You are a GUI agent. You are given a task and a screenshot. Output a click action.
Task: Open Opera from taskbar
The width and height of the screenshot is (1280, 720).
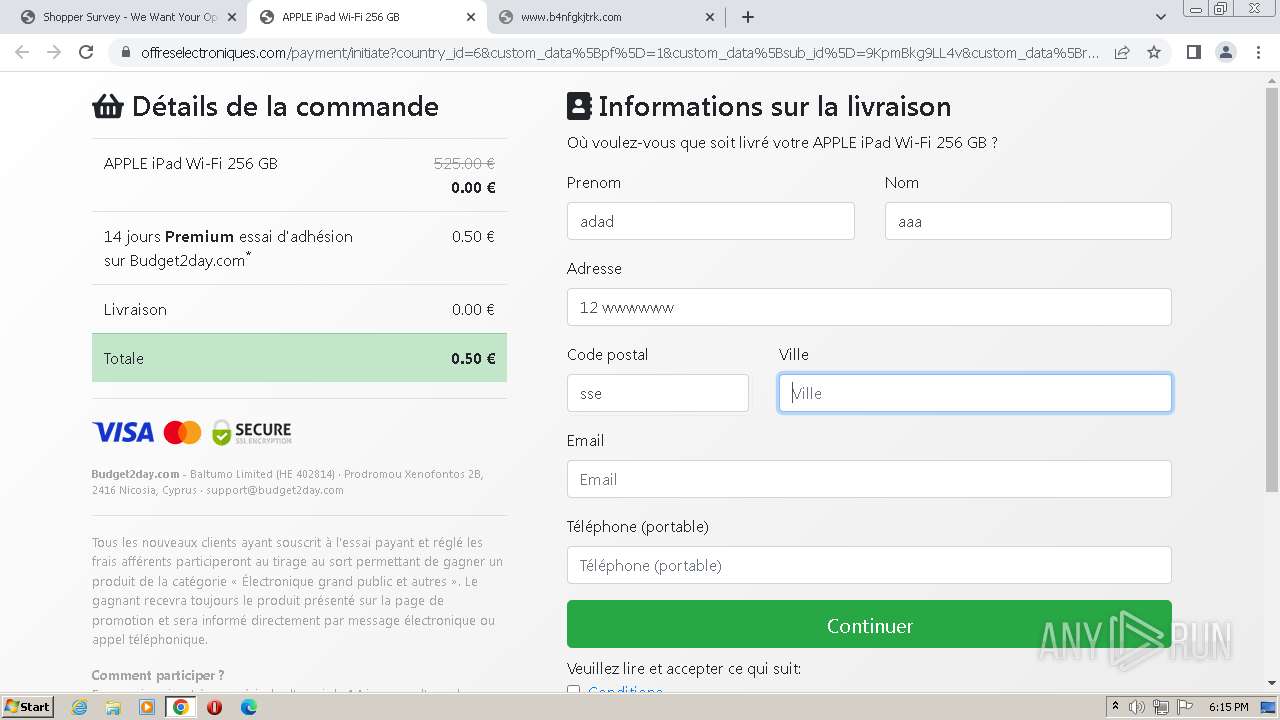tap(214, 707)
